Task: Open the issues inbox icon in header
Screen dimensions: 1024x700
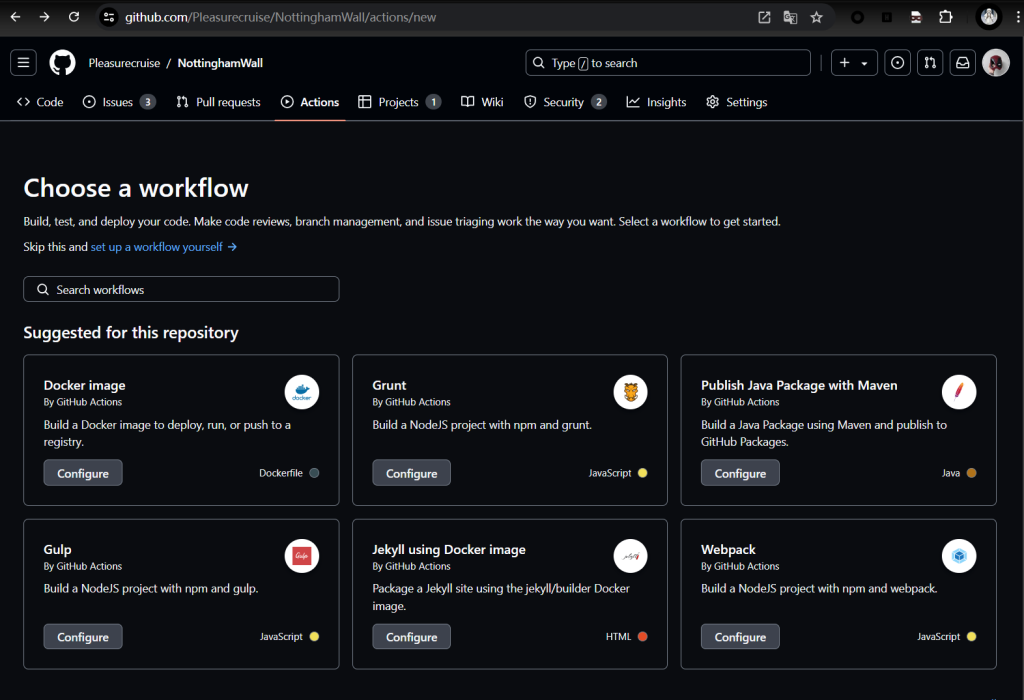Action: [898, 63]
